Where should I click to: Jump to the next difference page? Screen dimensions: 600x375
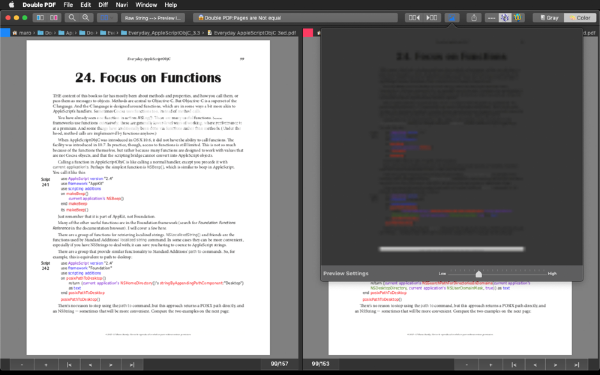[432, 18]
